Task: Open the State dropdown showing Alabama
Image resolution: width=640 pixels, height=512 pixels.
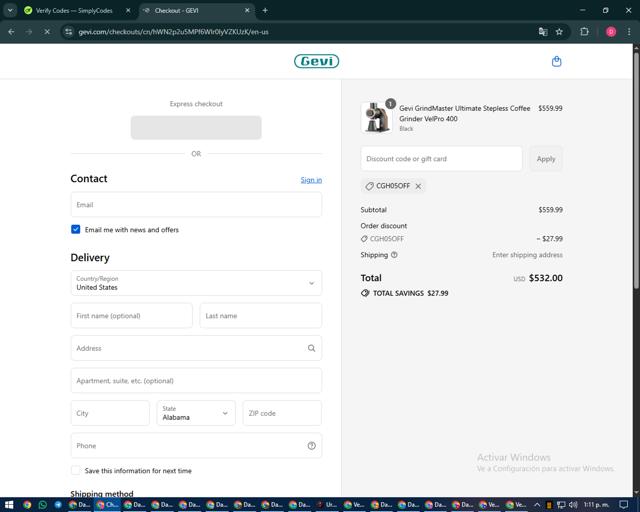Action: (x=196, y=413)
